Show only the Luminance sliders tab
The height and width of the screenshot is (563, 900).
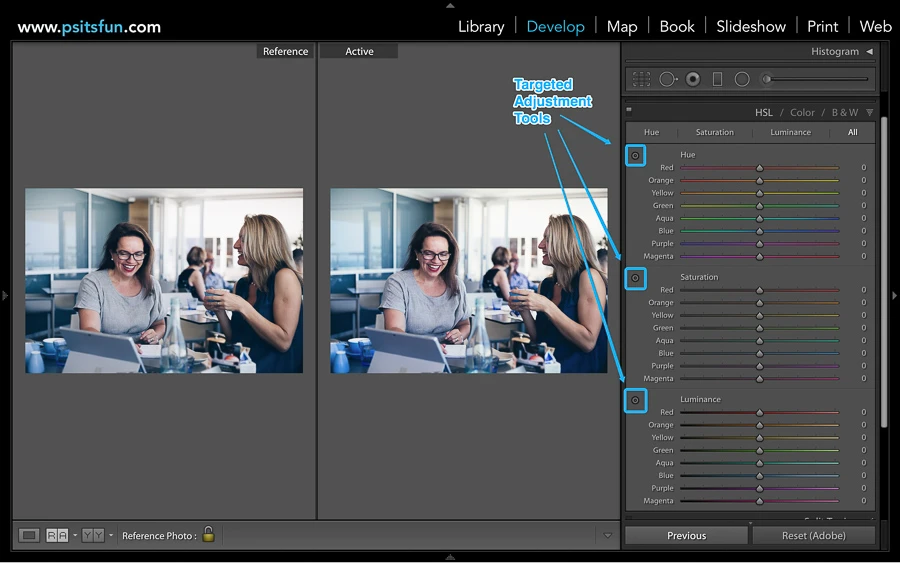click(x=790, y=132)
